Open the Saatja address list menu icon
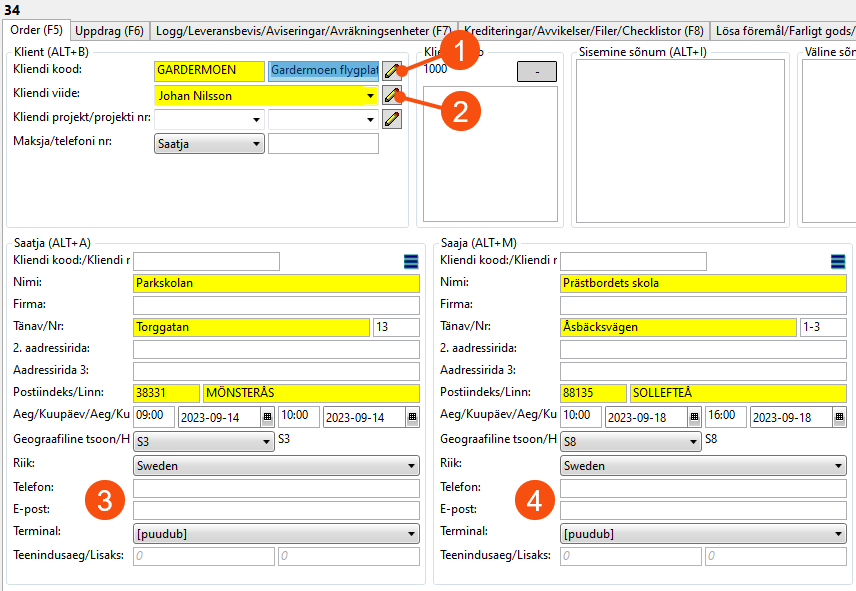The width and height of the screenshot is (856, 591). [411, 262]
